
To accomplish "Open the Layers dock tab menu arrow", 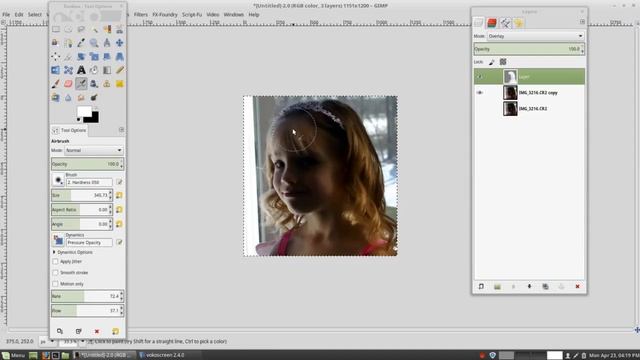I will click(x=582, y=22).
